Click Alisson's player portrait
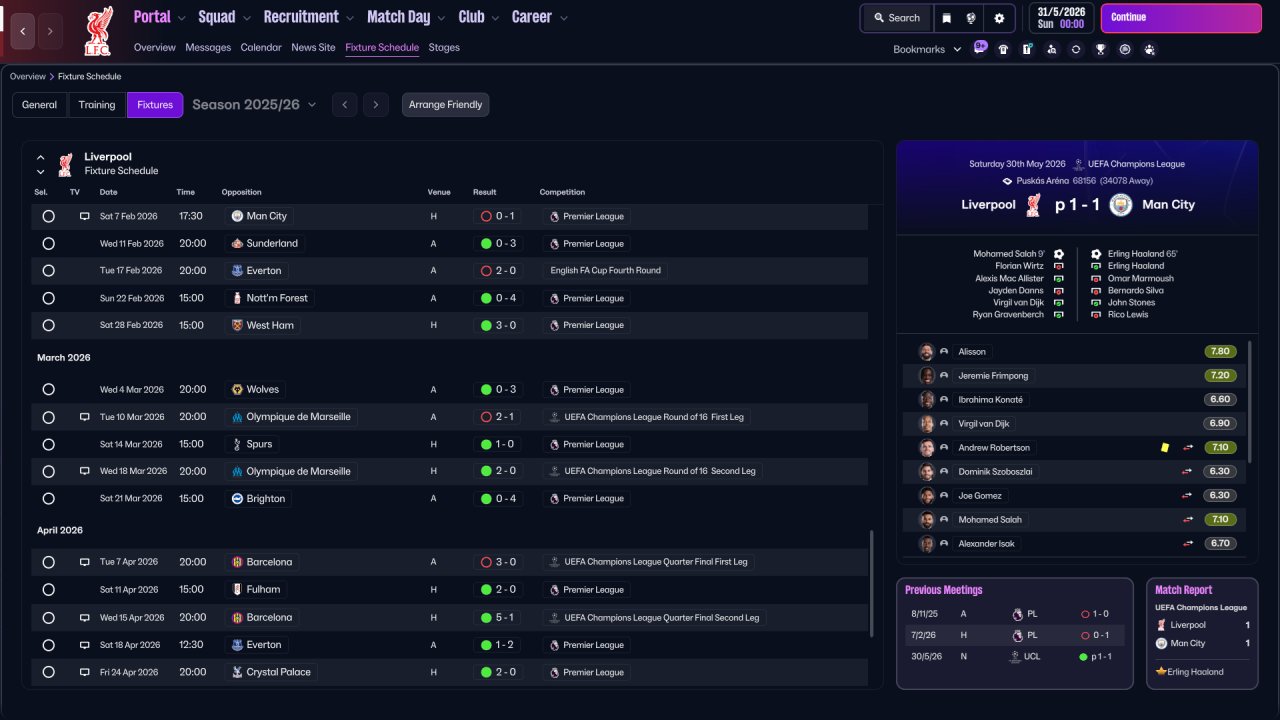Image resolution: width=1280 pixels, height=720 pixels. (926, 352)
